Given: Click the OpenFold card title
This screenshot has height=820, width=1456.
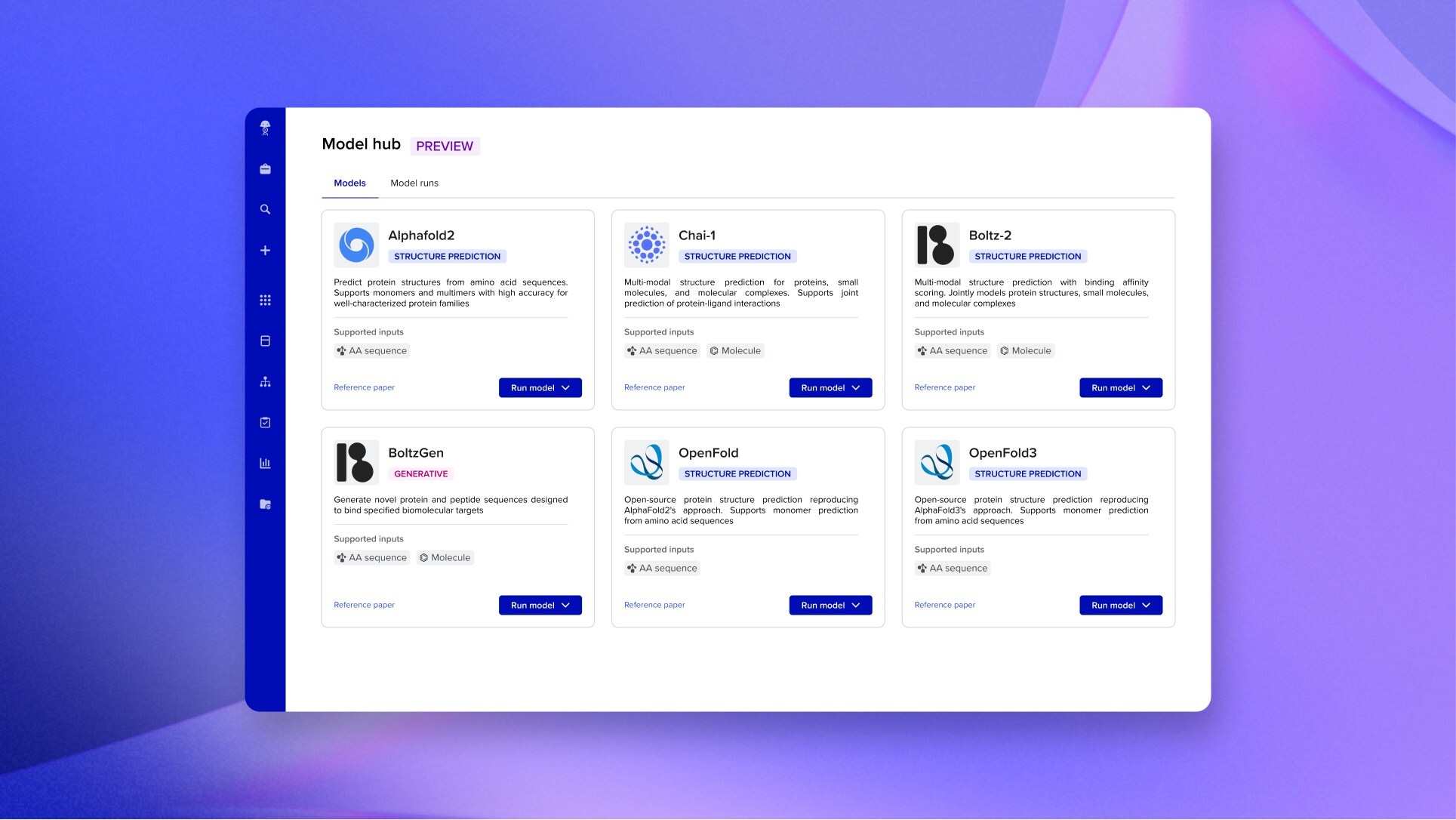Looking at the screenshot, I should tap(709, 453).
